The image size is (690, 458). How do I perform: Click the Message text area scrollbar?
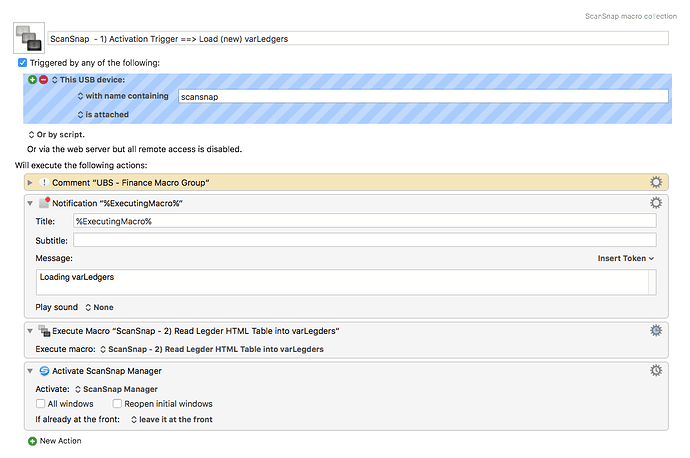click(652, 282)
